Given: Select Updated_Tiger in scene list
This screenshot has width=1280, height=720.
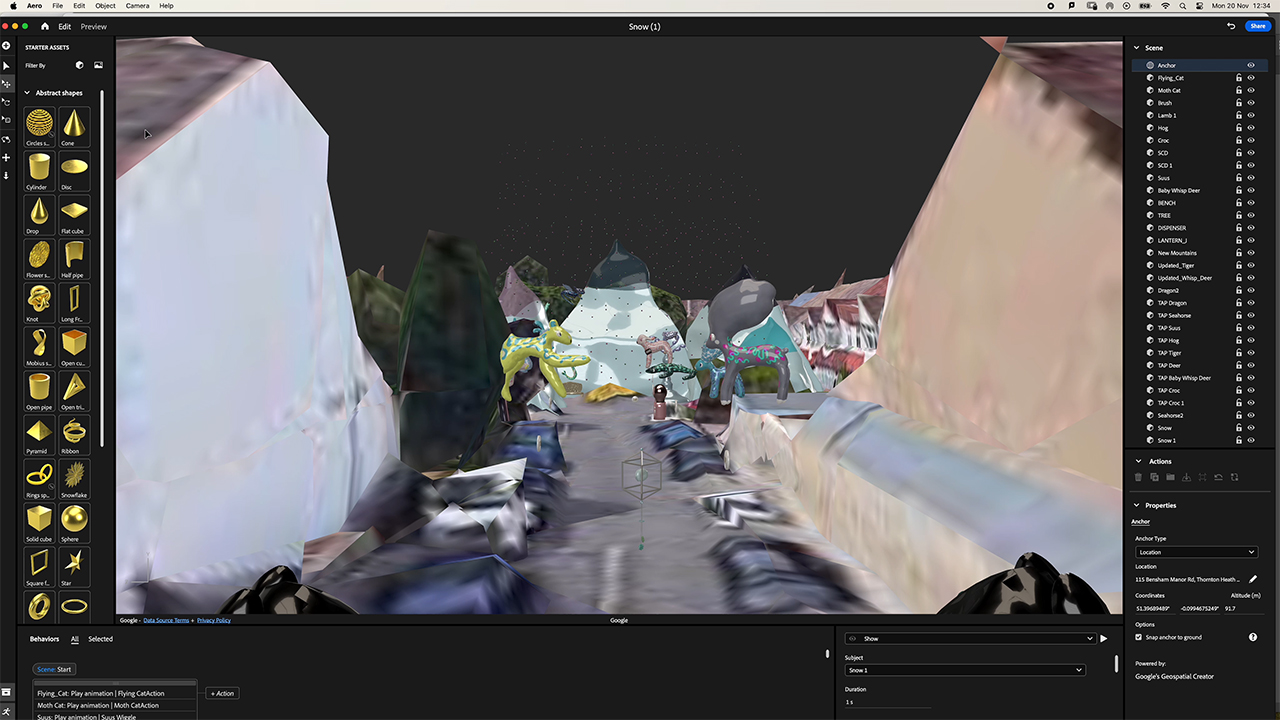Looking at the screenshot, I should pyautogui.click(x=1176, y=265).
